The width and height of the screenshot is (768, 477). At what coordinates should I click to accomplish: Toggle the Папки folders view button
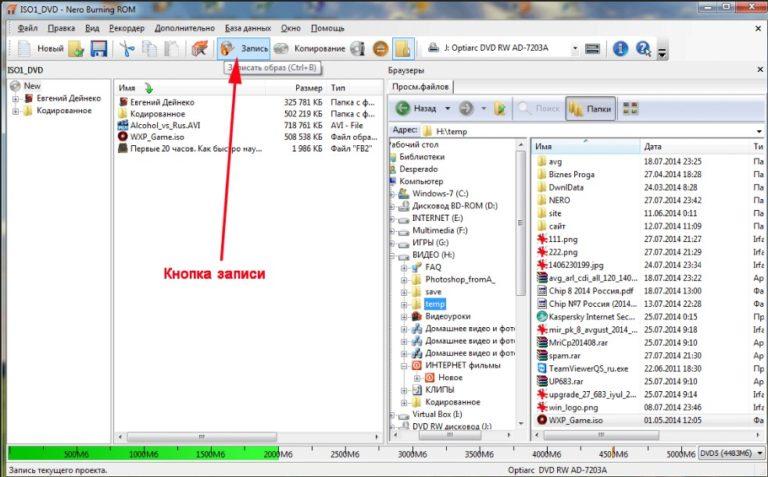590,108
